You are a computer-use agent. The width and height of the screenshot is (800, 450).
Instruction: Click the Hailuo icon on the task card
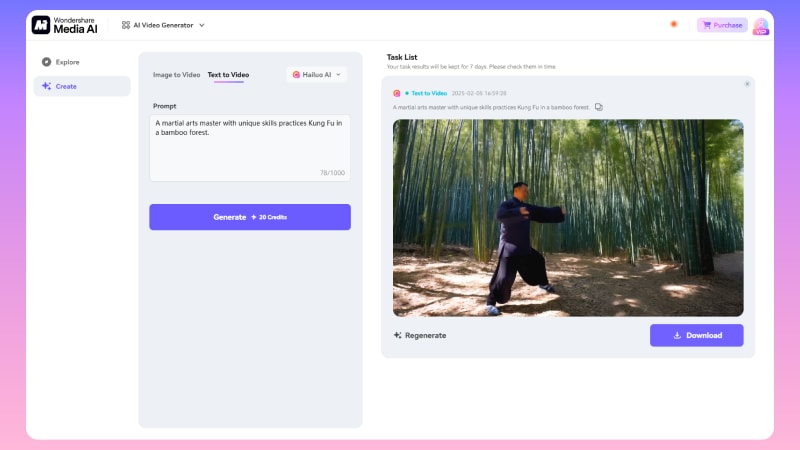[396, 93]
